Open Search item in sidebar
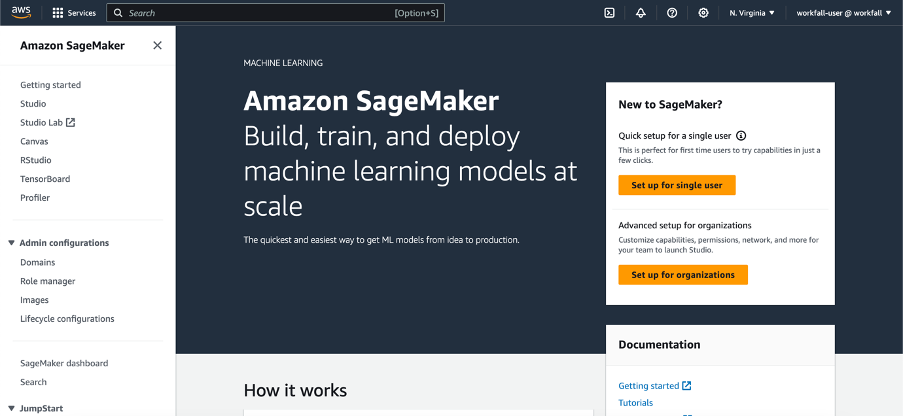Screen dimensions: 904x416 [33, 382]
